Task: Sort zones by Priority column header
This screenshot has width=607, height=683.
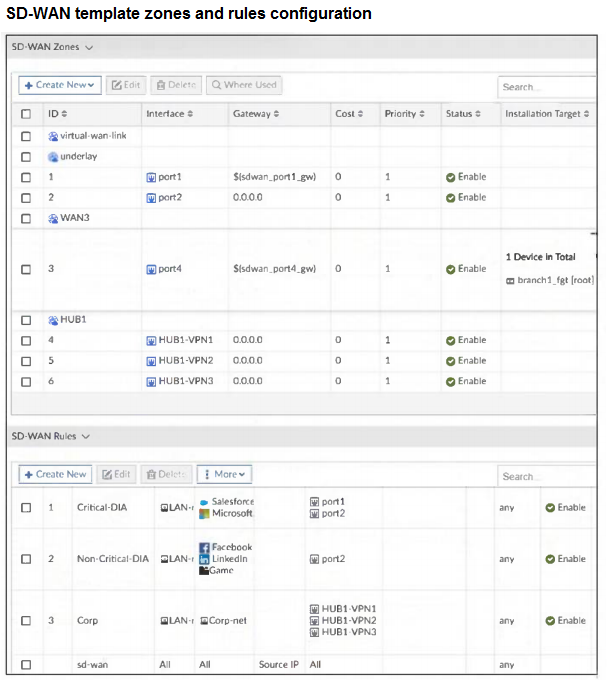Action: tap(404, 114)
